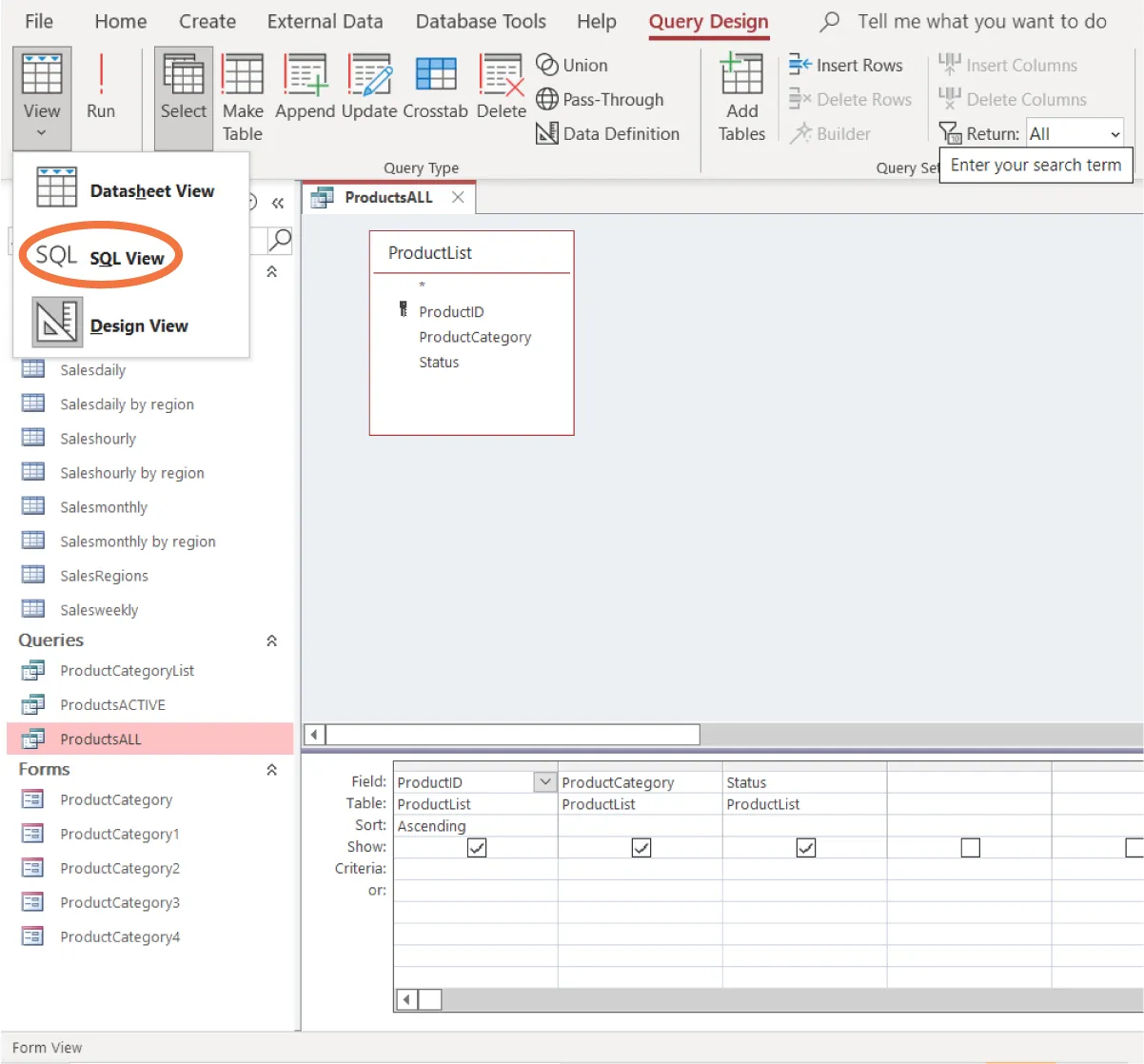Enable Show checkbox in the fourth grid column
The image size is (1144, 1064).
click(x=970, y=847)
